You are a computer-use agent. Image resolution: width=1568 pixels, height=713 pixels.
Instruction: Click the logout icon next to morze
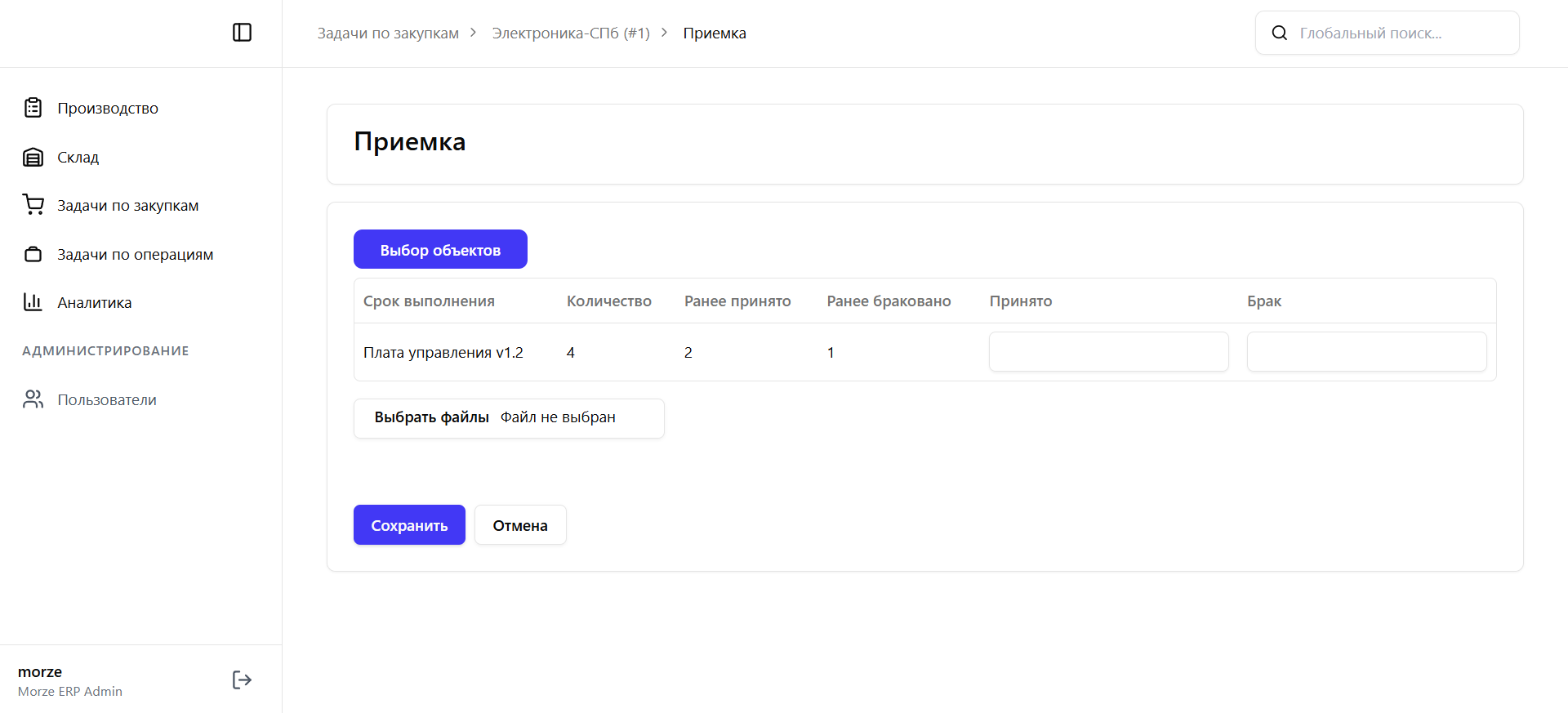click(242, 680)
